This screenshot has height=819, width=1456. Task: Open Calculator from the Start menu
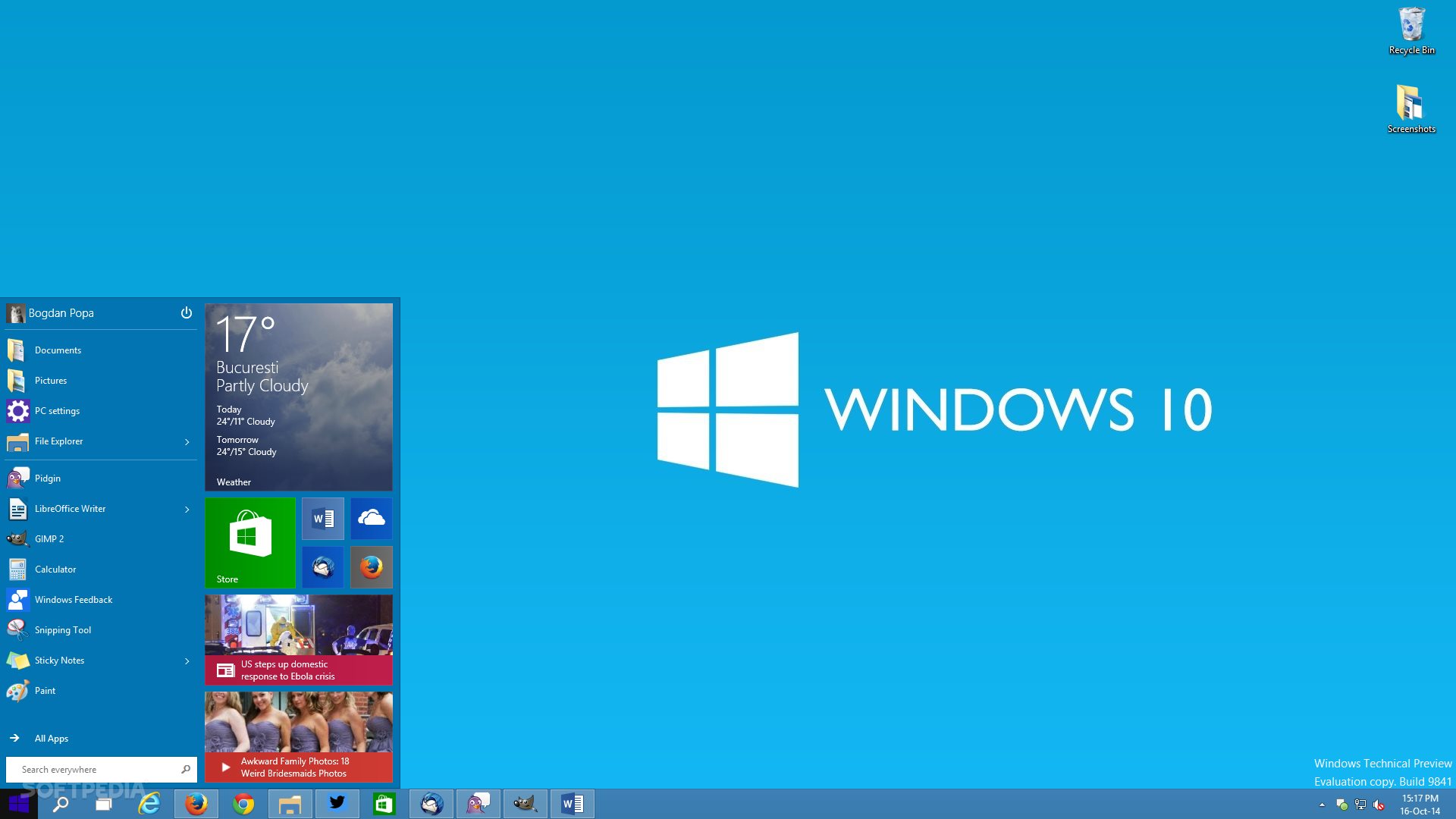[x=101, y=570]
